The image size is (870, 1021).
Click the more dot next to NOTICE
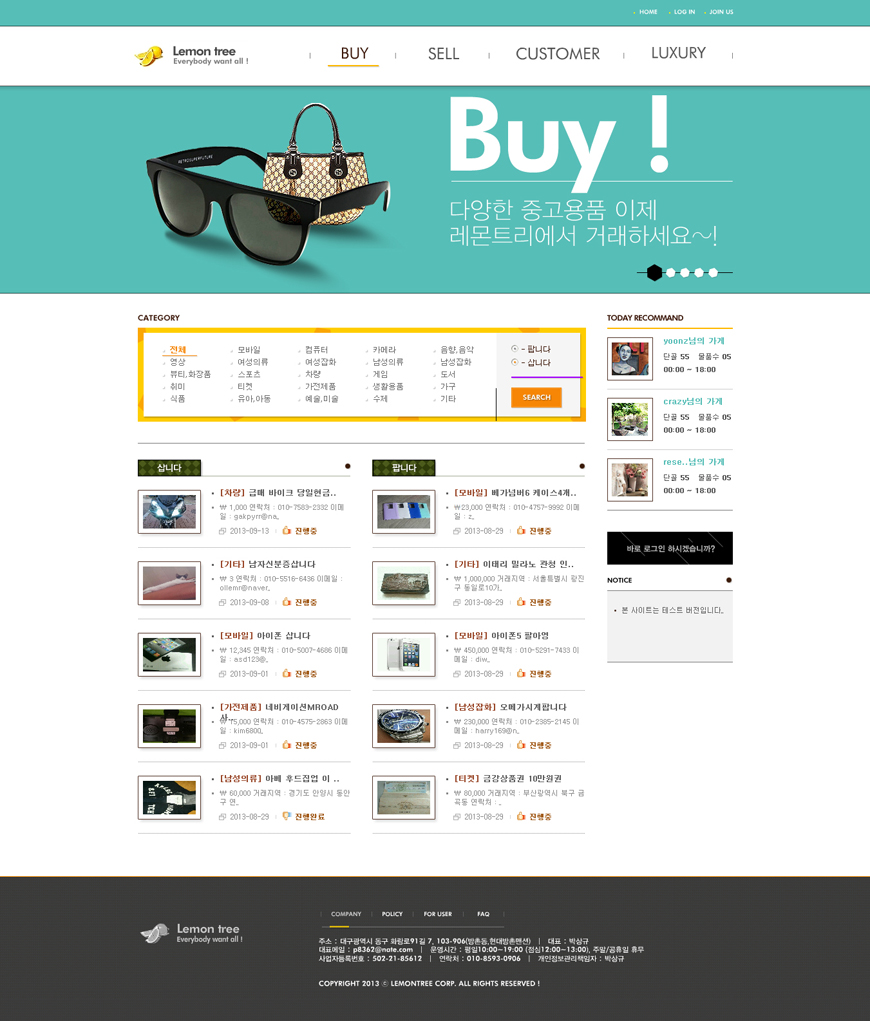pos(729,580)
